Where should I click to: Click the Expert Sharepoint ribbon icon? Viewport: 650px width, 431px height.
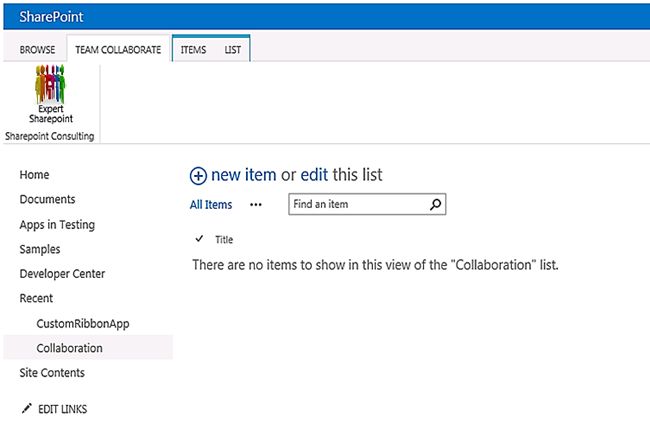(49, 95)
